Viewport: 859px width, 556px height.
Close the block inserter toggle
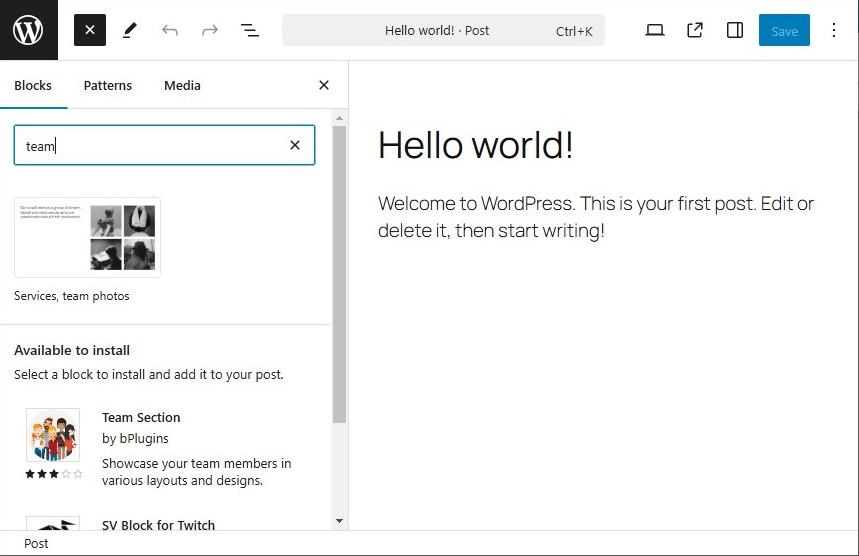(x=89, y=30)
